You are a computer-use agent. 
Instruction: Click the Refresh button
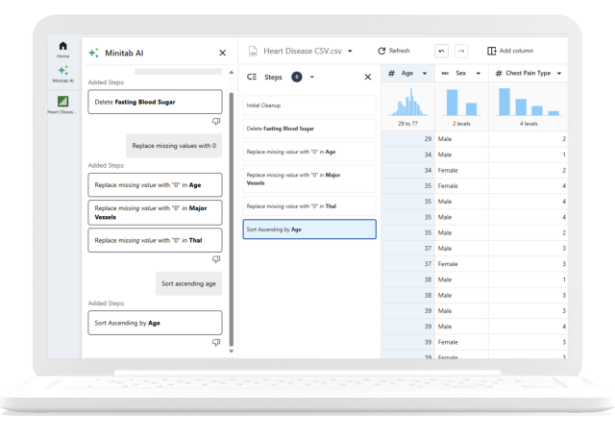tap(394, 51)
